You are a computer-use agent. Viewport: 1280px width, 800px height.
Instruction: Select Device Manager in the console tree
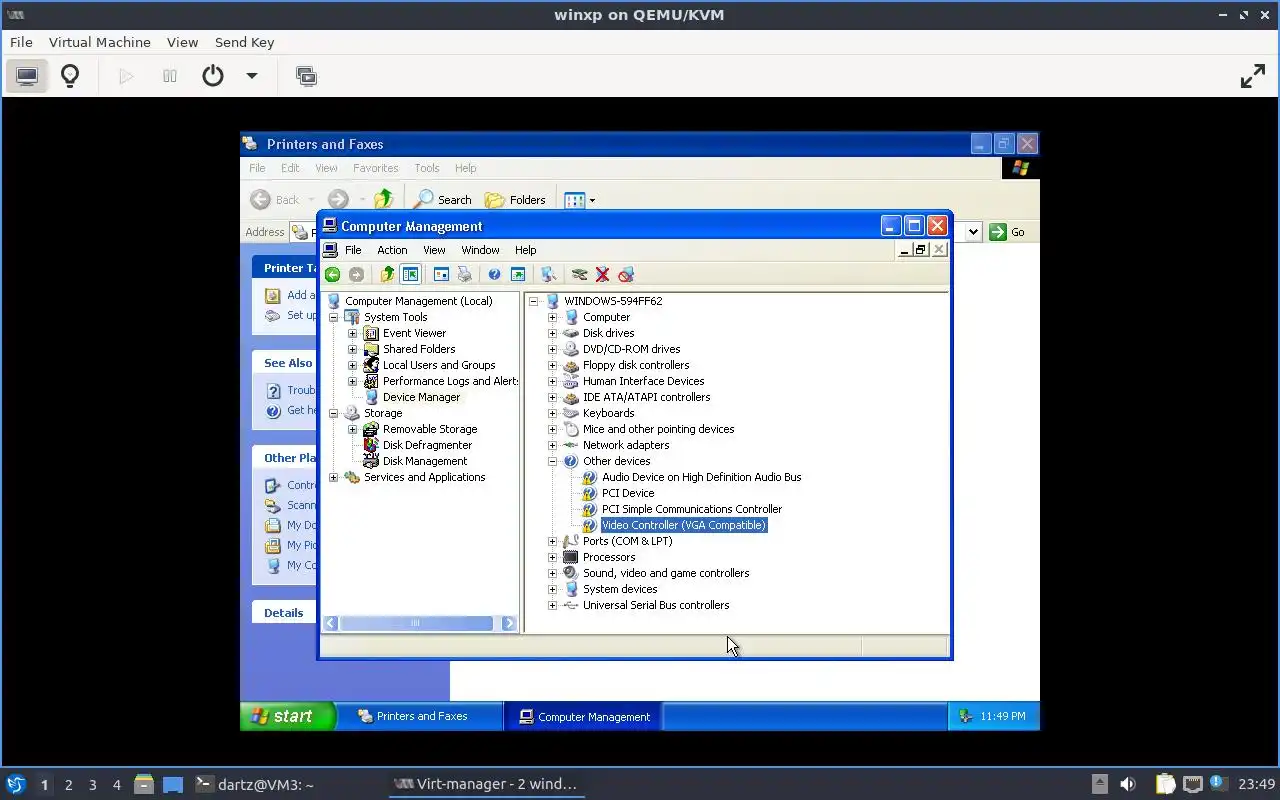[x=421, y=397]
